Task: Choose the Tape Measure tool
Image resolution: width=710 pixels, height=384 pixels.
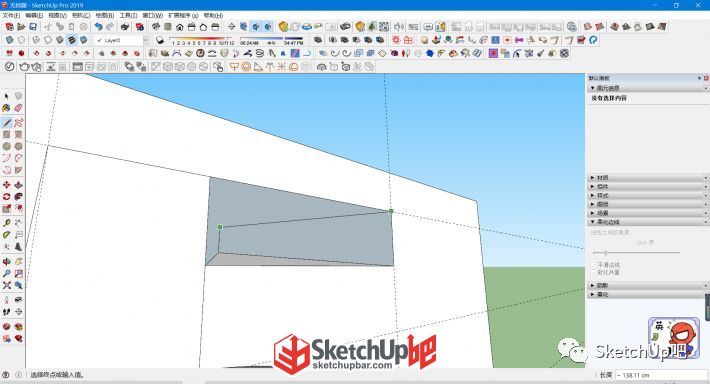Action: pyautogui.click(x=6, y=223)
